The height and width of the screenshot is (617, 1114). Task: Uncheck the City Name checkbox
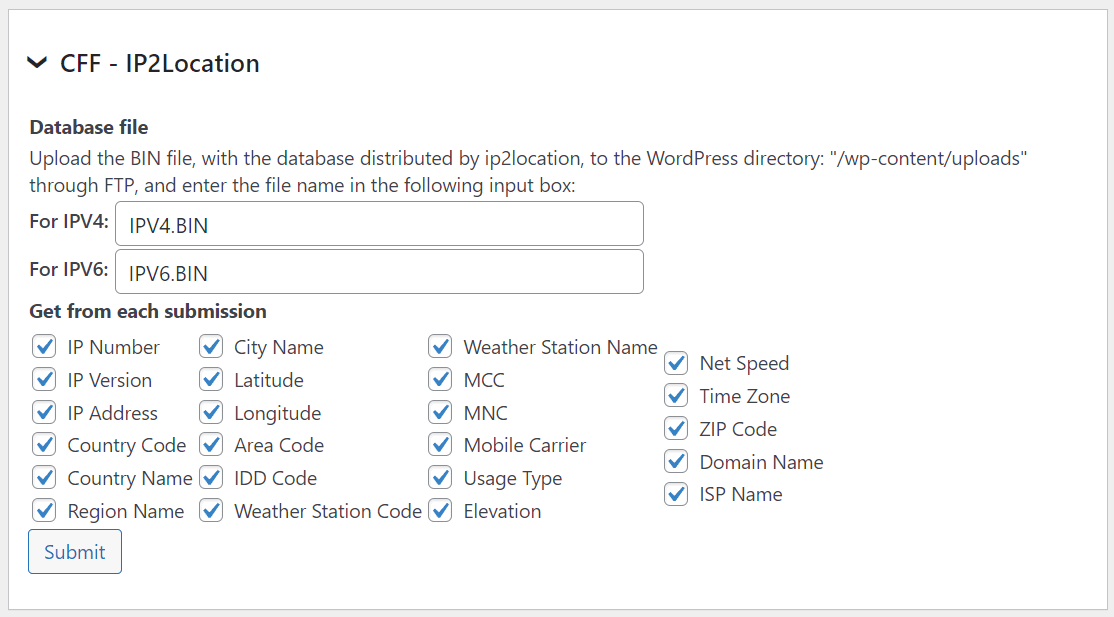[211, 347]
